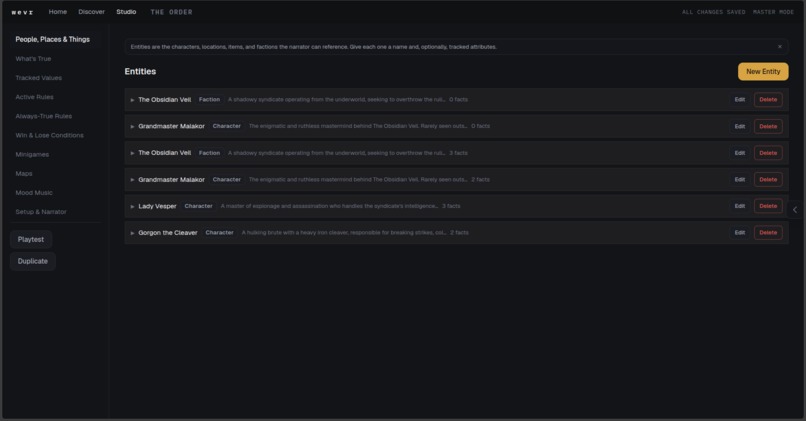Toggle MASTER MODE in the header

click(773, 12)
